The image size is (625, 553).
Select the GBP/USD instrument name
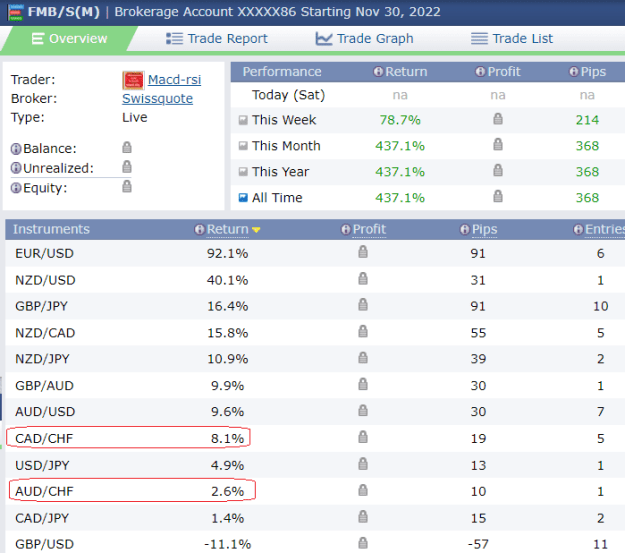44,544
